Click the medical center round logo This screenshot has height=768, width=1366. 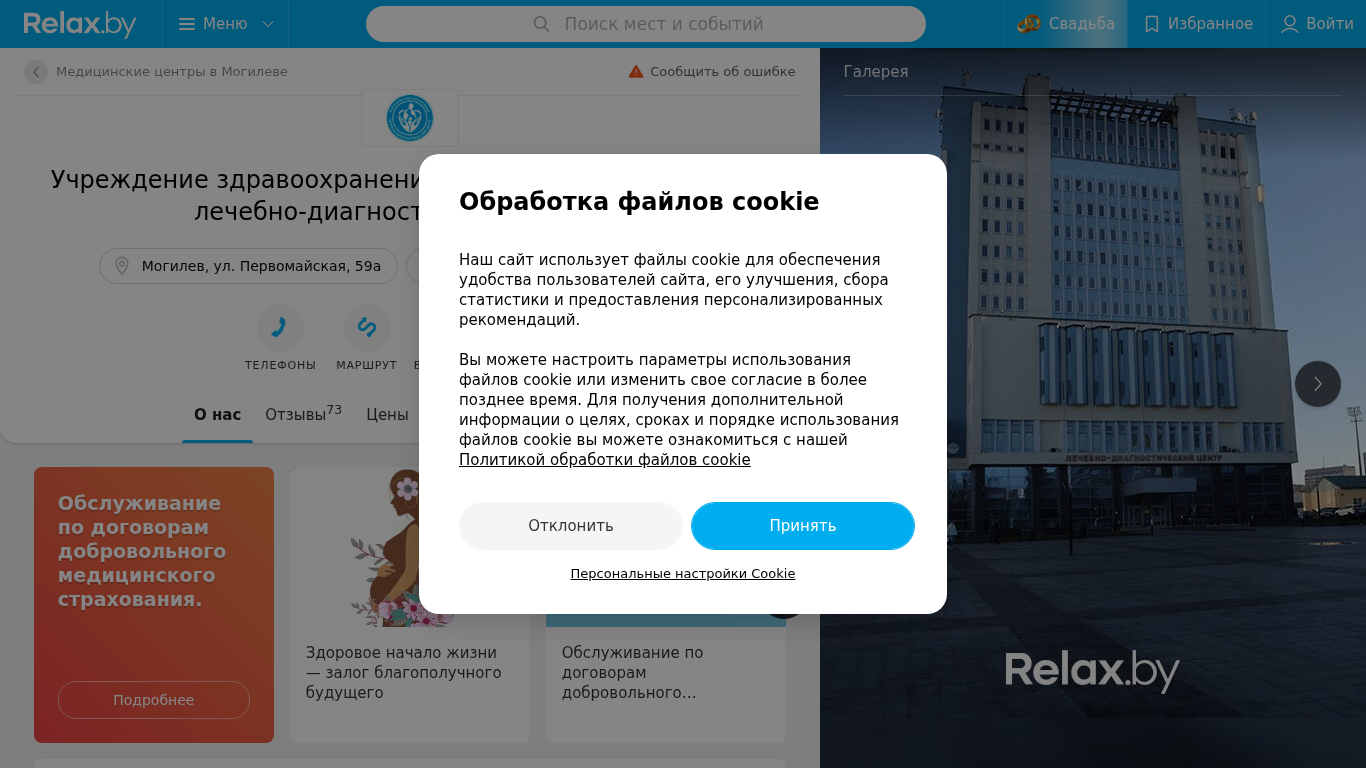(410, 118)
